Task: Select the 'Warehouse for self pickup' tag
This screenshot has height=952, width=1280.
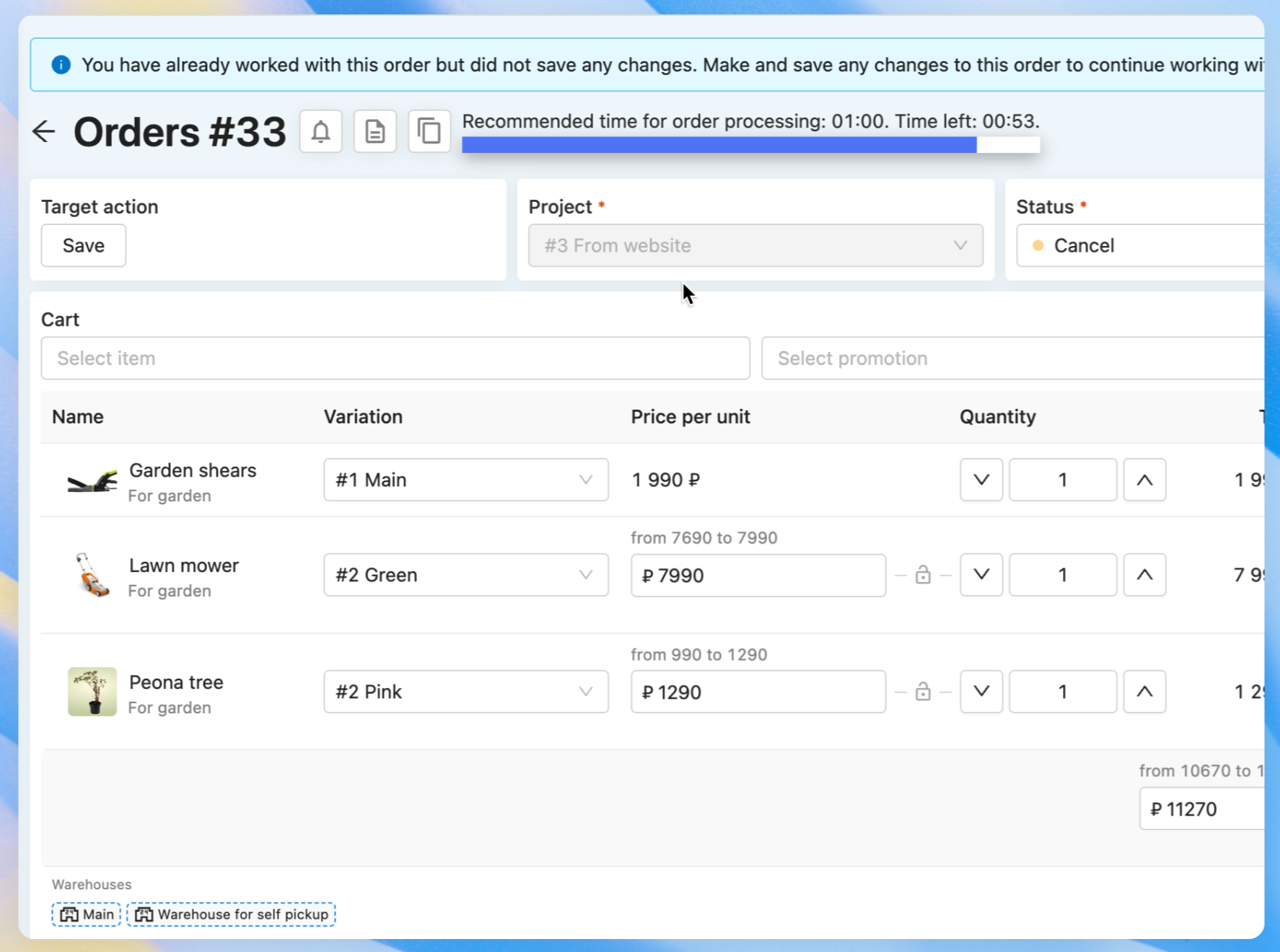Action: click(231, 914)
